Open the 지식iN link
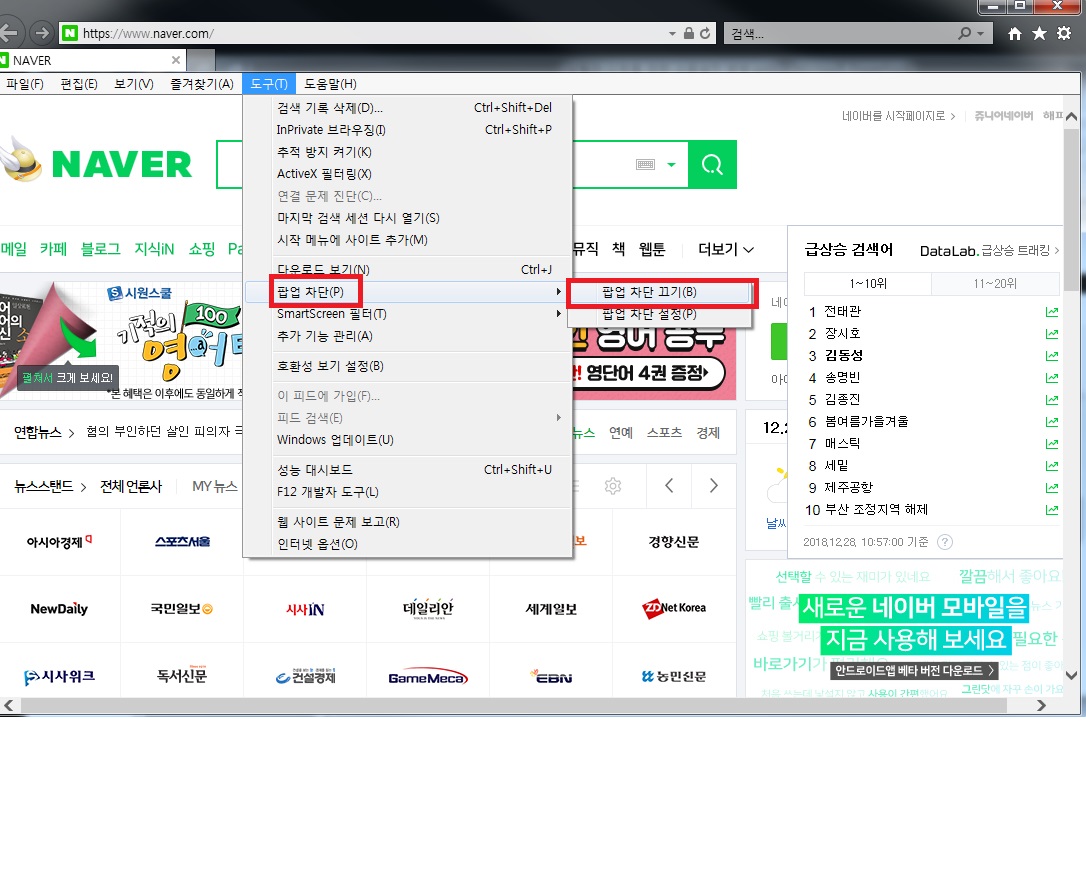 [x=154, y=249]
